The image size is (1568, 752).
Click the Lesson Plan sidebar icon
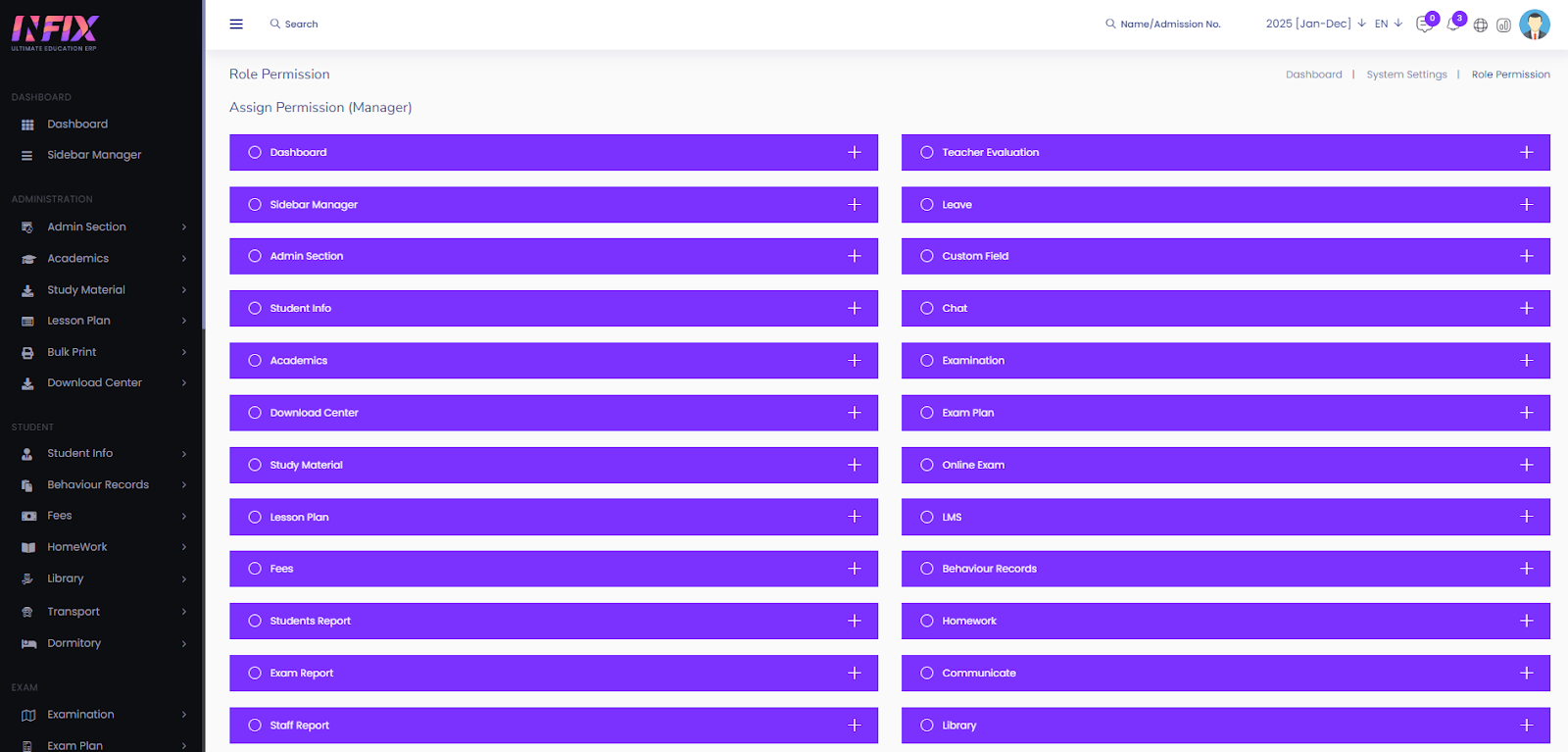(x=27, y=322)
